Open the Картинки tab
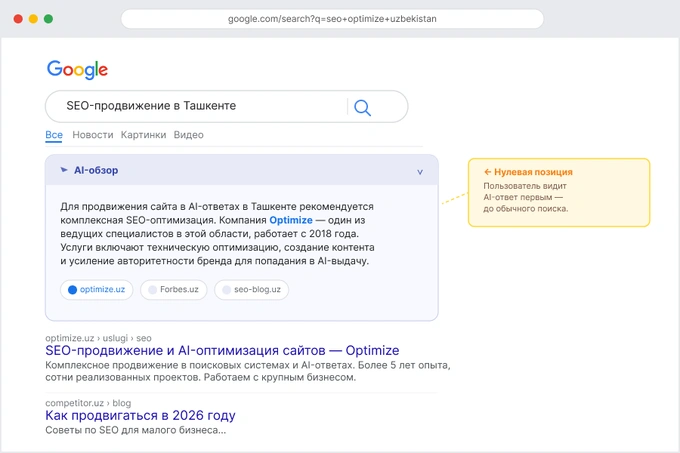This screenshot has height=453, width=680. click(144, 135)
